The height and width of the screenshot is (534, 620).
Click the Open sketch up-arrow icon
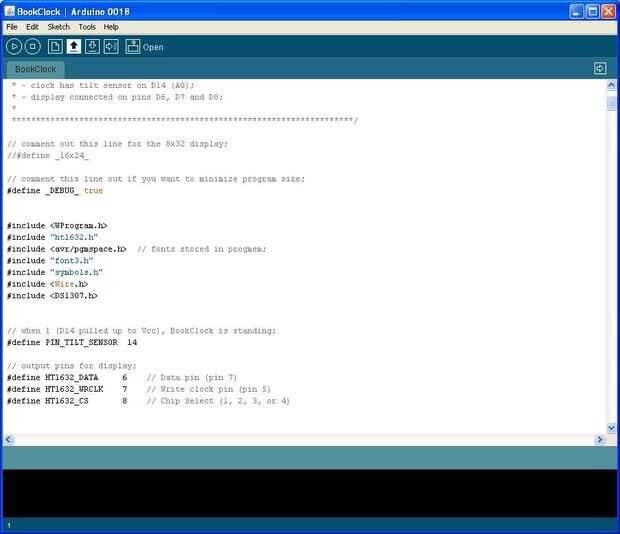pos(74,47)
